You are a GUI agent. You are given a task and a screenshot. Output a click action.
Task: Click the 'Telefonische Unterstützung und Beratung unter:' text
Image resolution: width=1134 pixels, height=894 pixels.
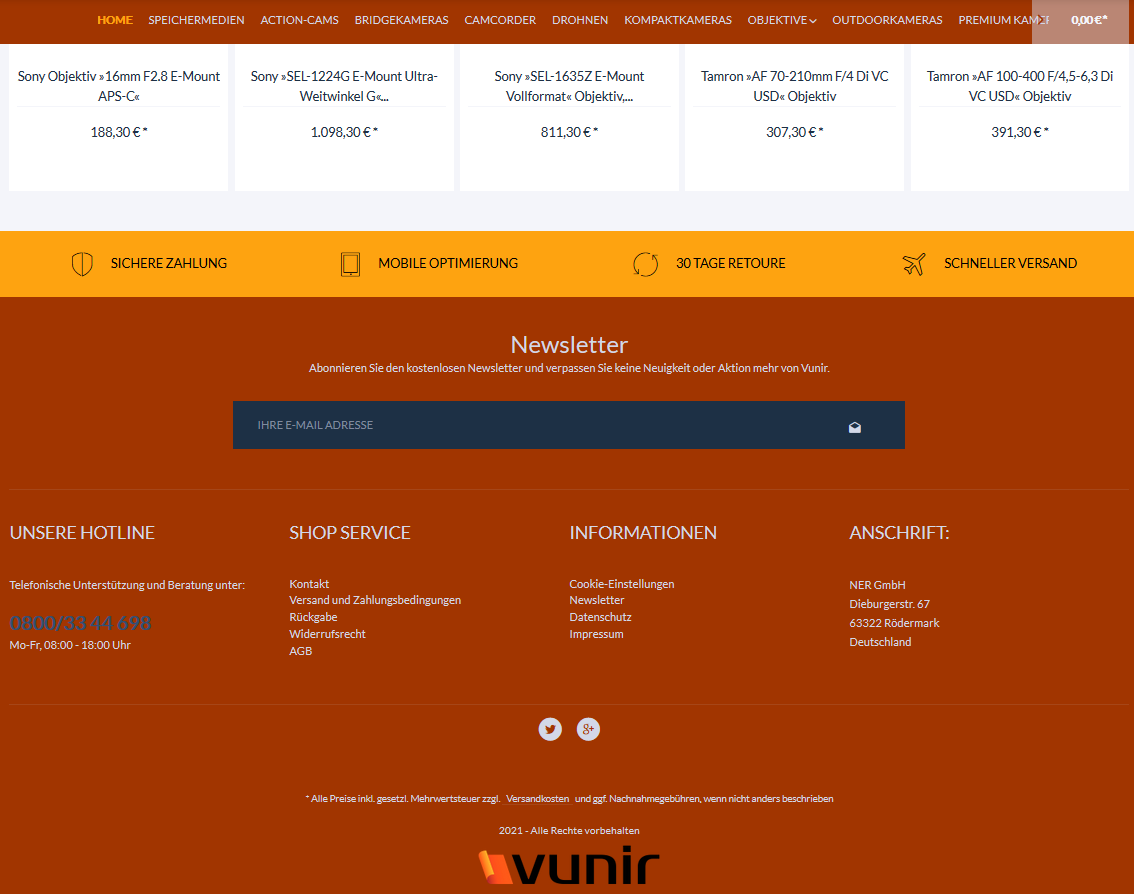tap(127, 585)
